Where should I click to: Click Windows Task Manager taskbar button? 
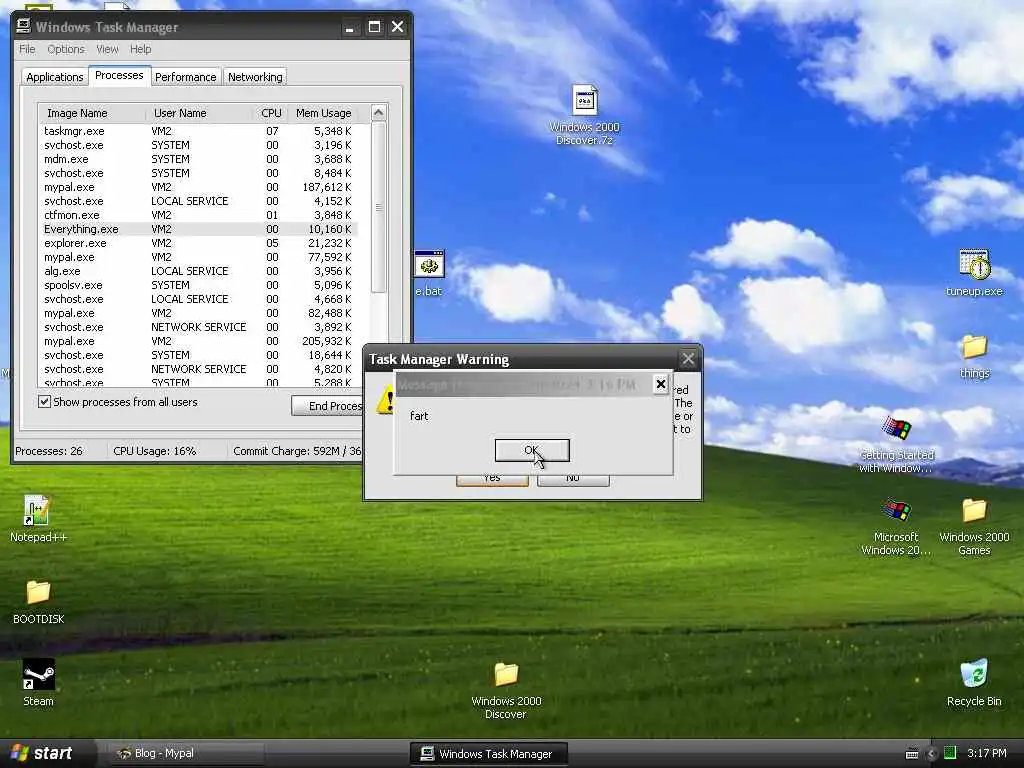[488, 754]
